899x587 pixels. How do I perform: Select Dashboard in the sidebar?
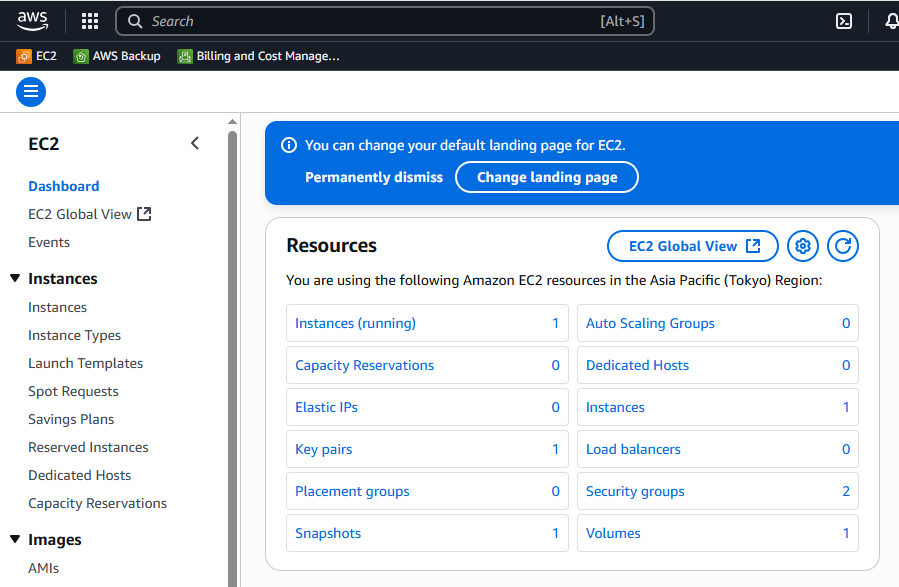64,186
